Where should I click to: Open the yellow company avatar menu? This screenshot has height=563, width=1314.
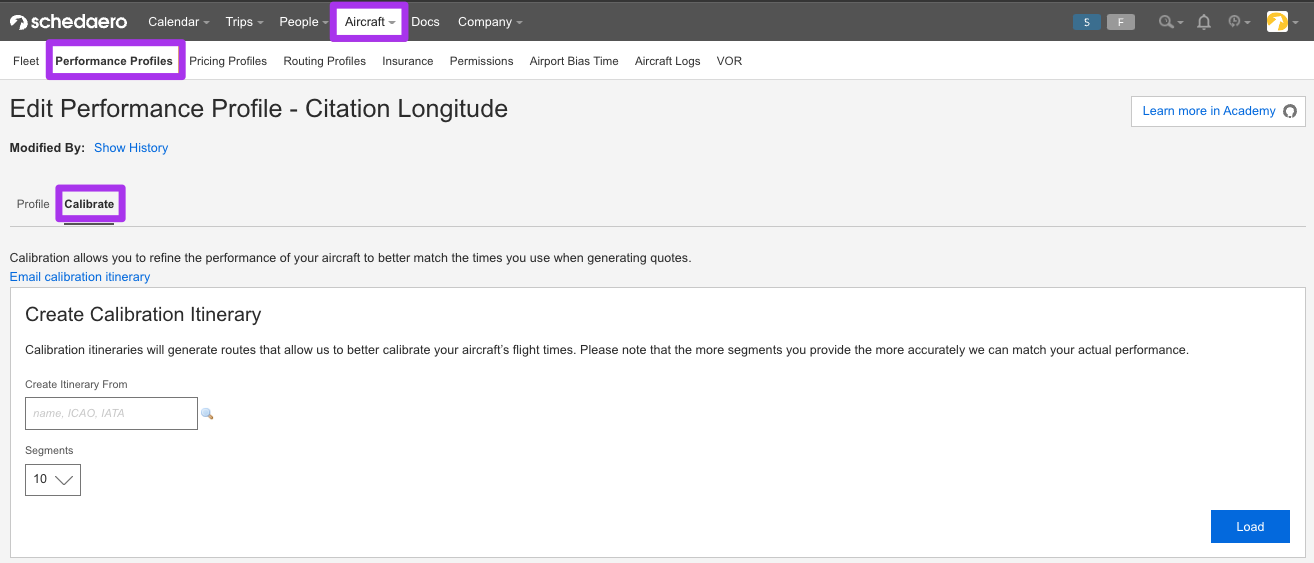1282,22
